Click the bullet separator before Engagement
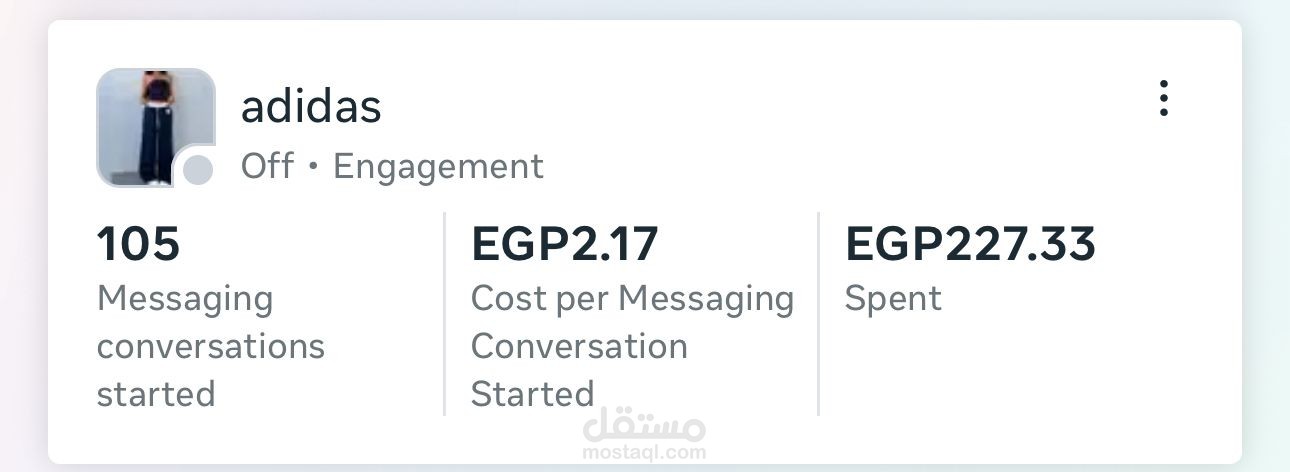Viewport: 1290px width, 472px height. (x=313, y=167)
